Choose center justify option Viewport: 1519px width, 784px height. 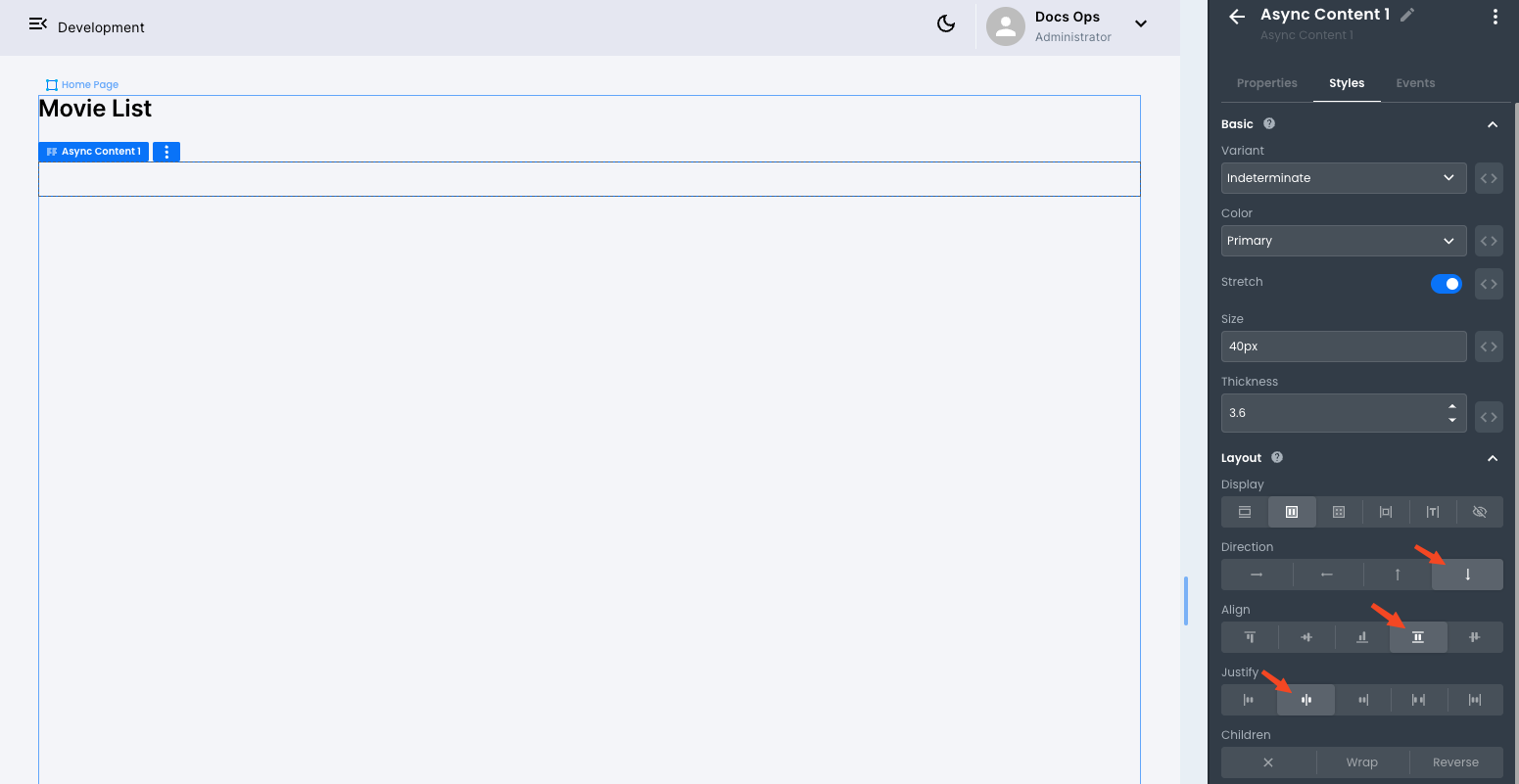pyautogui.click(x=1305, y=700)
